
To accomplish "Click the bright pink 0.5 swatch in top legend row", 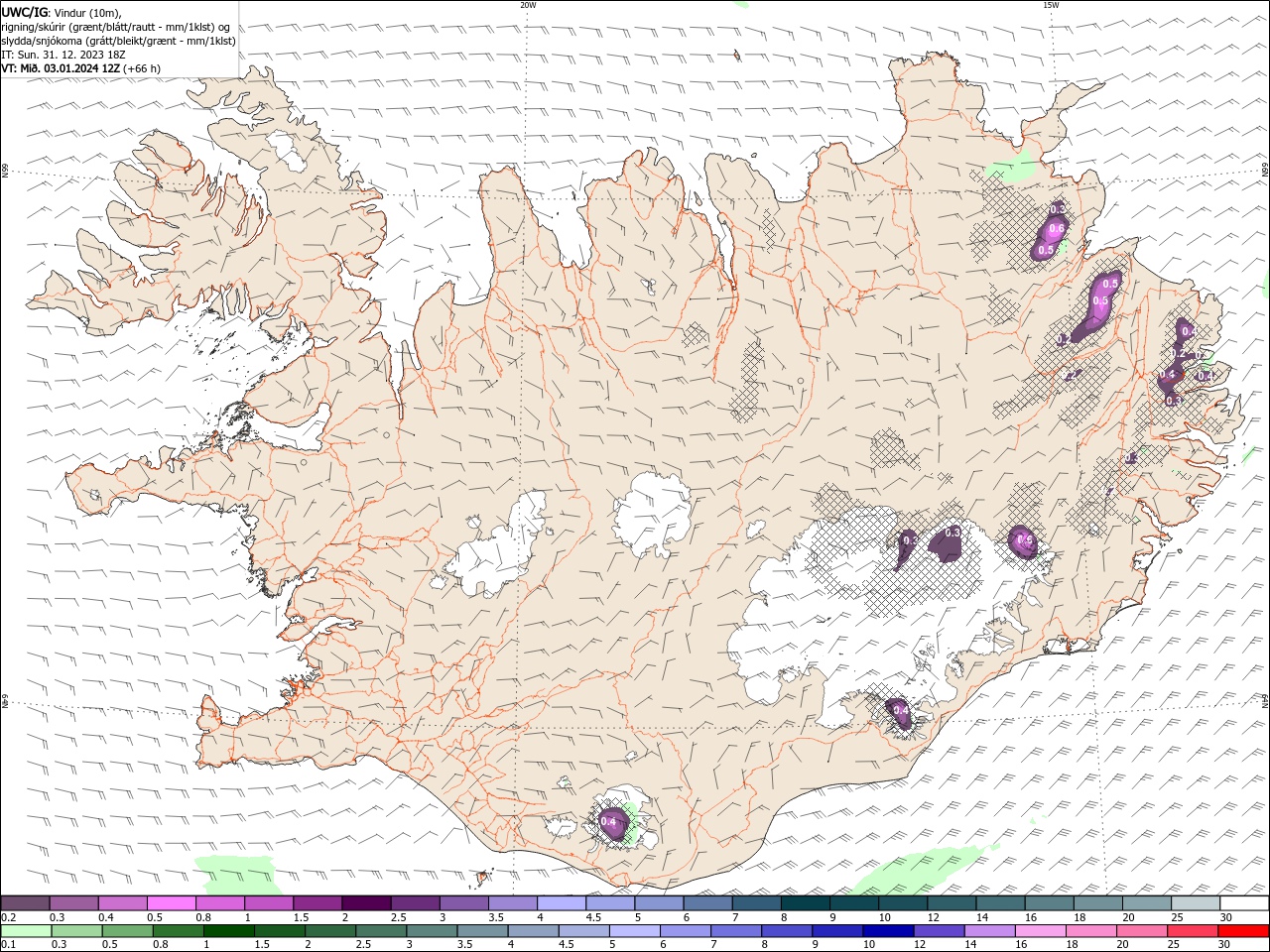I will pyautogui.click(x=171, y=903).
